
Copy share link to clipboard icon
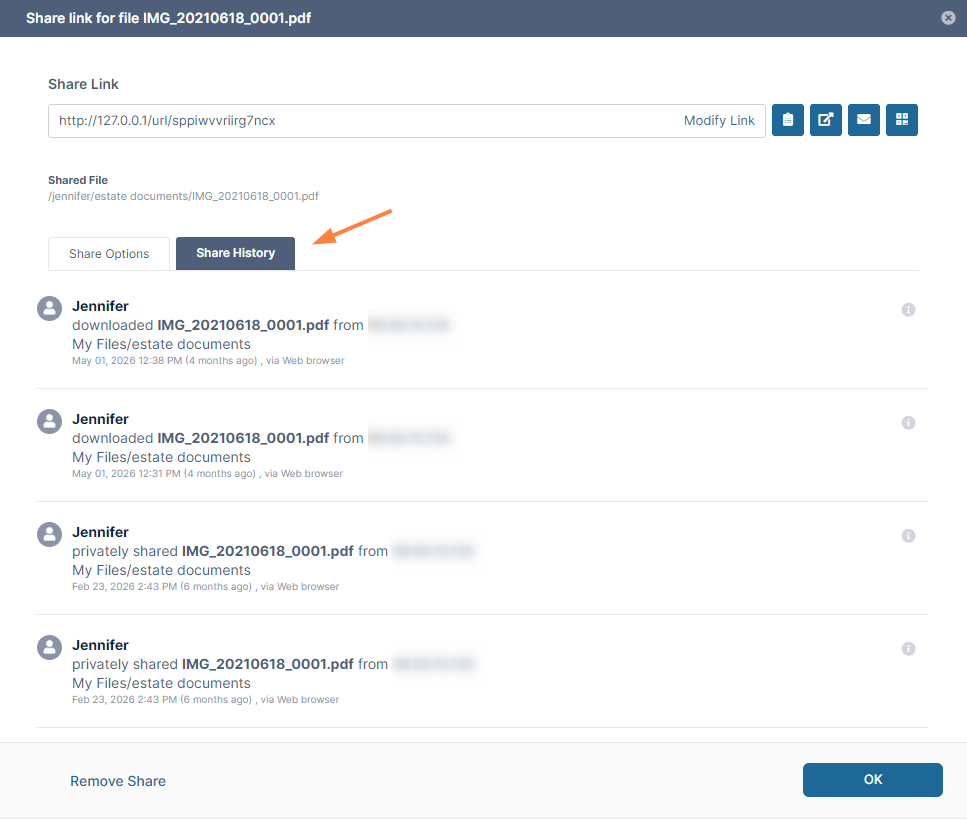tap(788, 120)
